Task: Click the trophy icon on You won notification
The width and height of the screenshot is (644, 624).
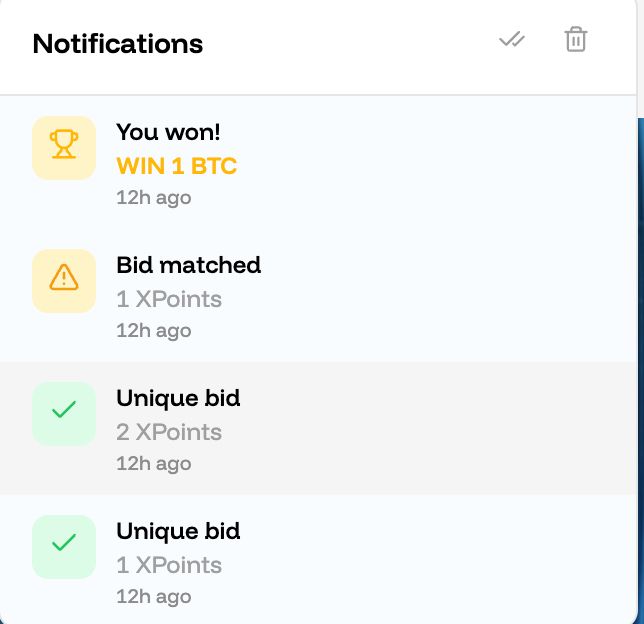Action: click(64, 148)
